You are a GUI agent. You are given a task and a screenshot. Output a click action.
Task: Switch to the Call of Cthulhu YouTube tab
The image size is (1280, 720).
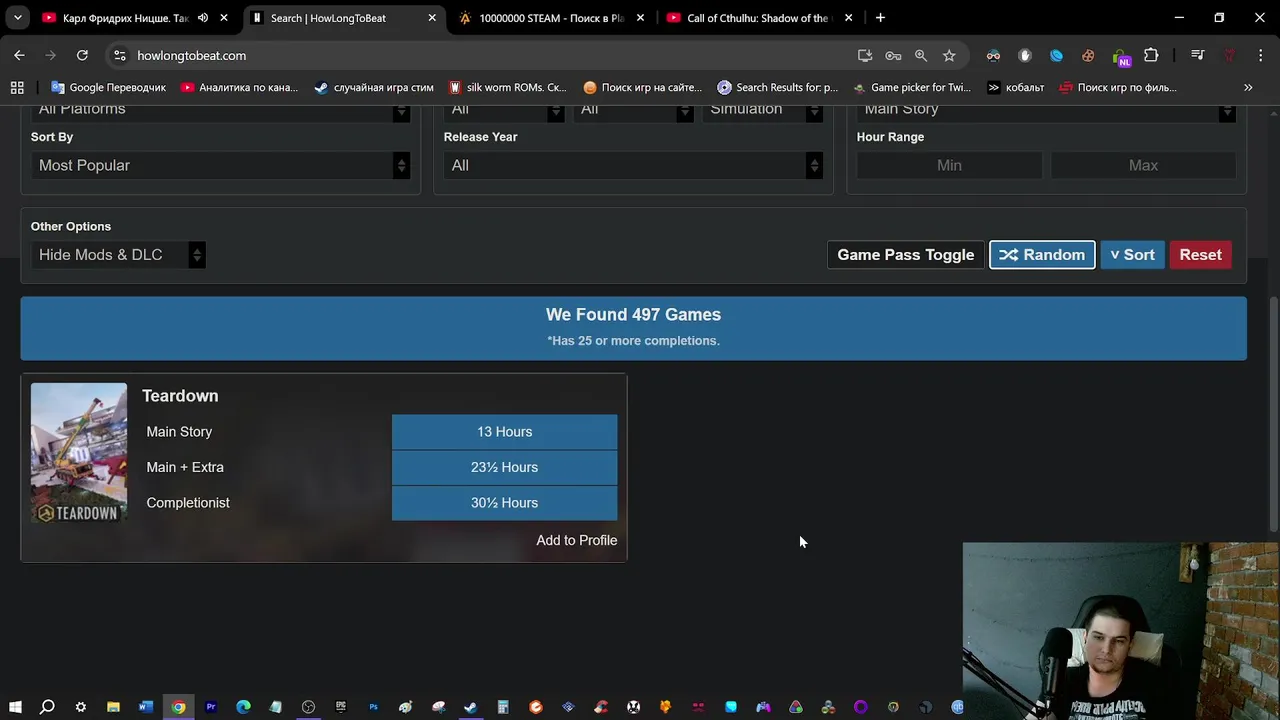(x=760, y=18)
